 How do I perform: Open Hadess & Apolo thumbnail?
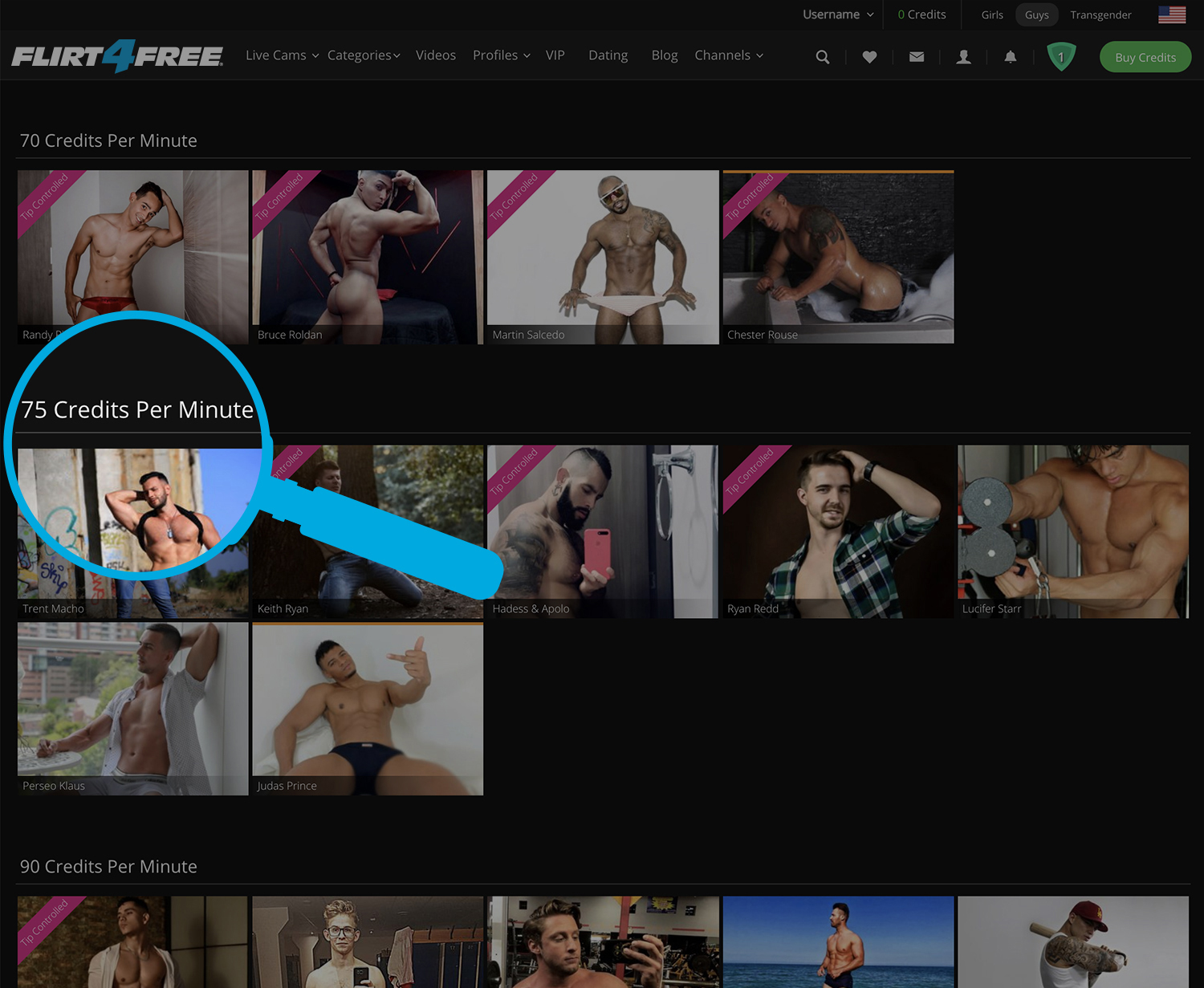(x=603, y=531)
